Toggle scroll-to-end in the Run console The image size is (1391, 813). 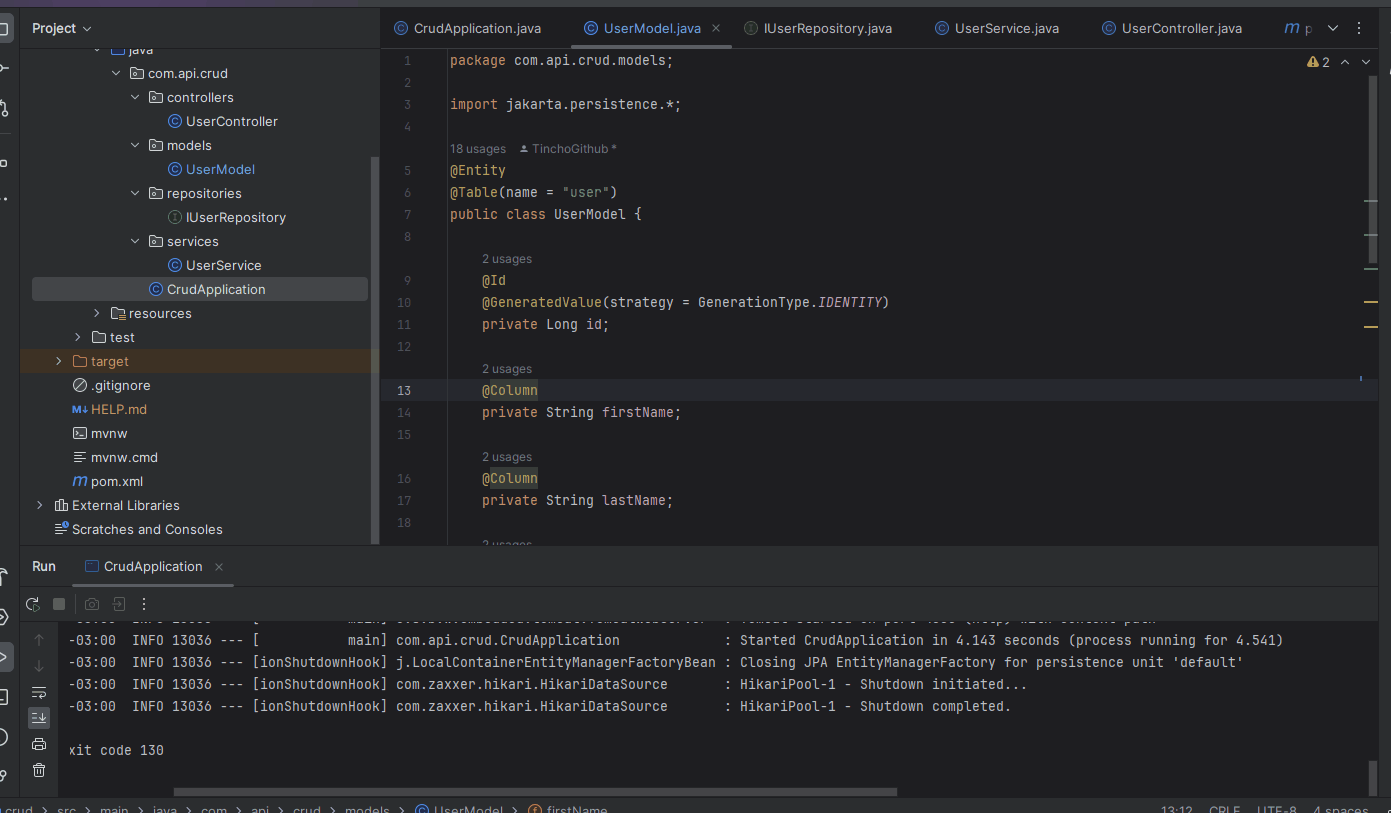[39, 718]
